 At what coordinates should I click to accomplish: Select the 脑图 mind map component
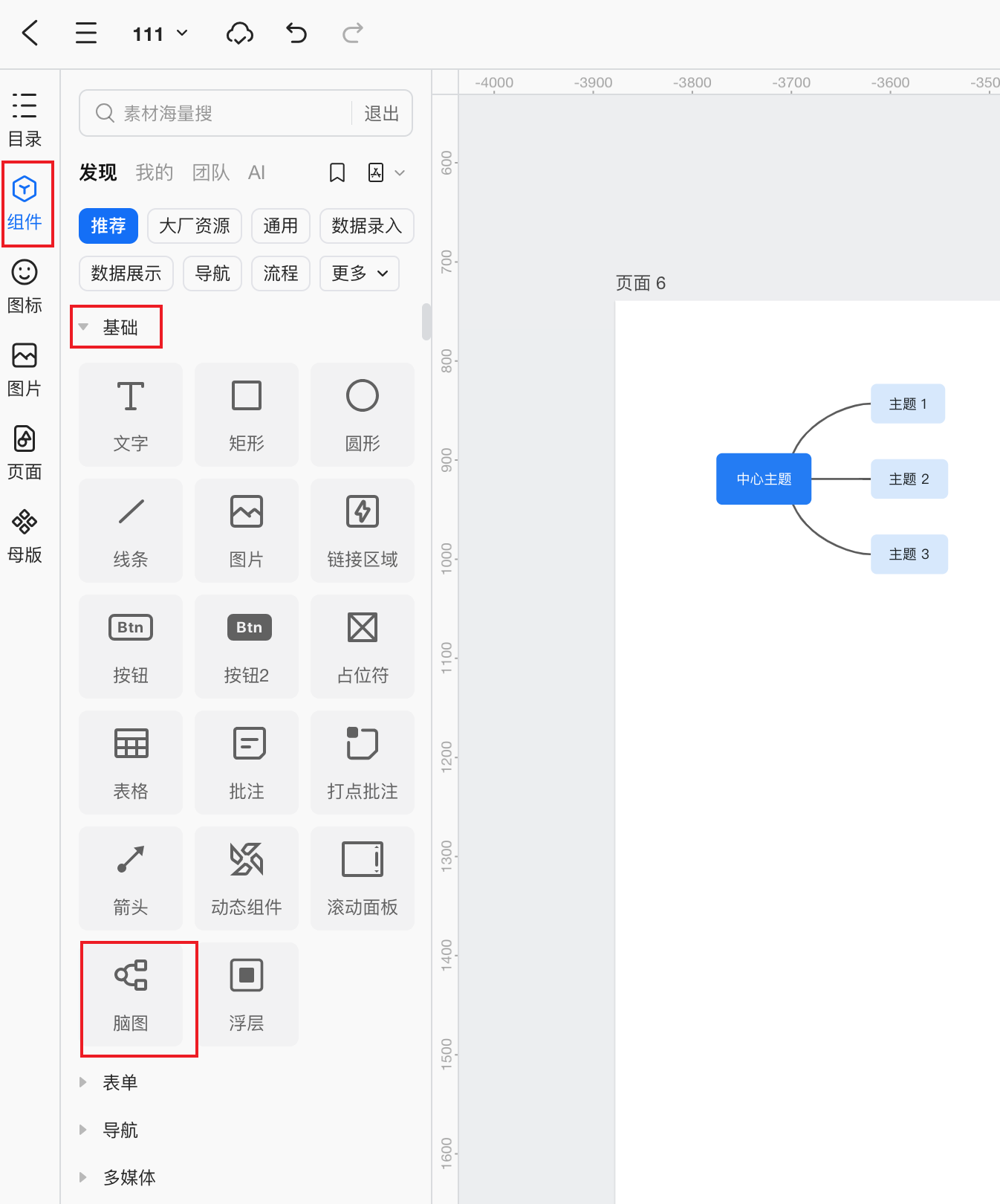click(131, 994)
